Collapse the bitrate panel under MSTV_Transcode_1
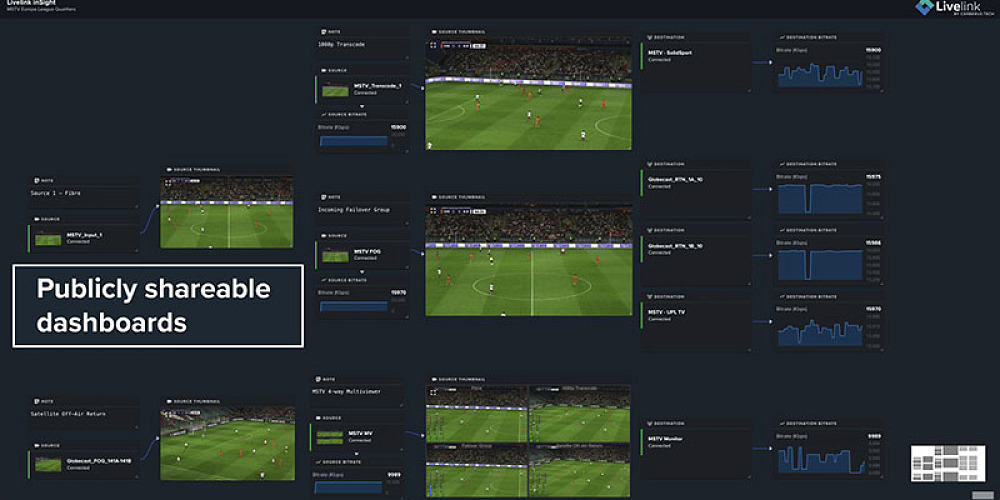Image resolution: width=1000 pixels, height=500 pixels. (362, 107)
